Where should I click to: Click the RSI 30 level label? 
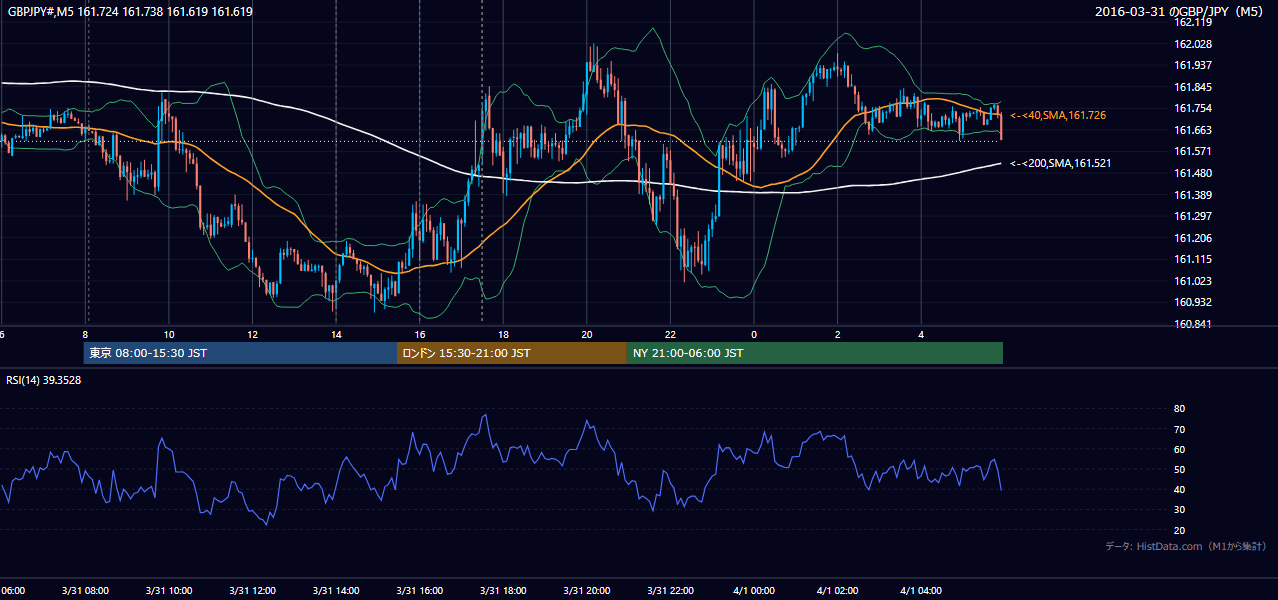click(1179, 510)
